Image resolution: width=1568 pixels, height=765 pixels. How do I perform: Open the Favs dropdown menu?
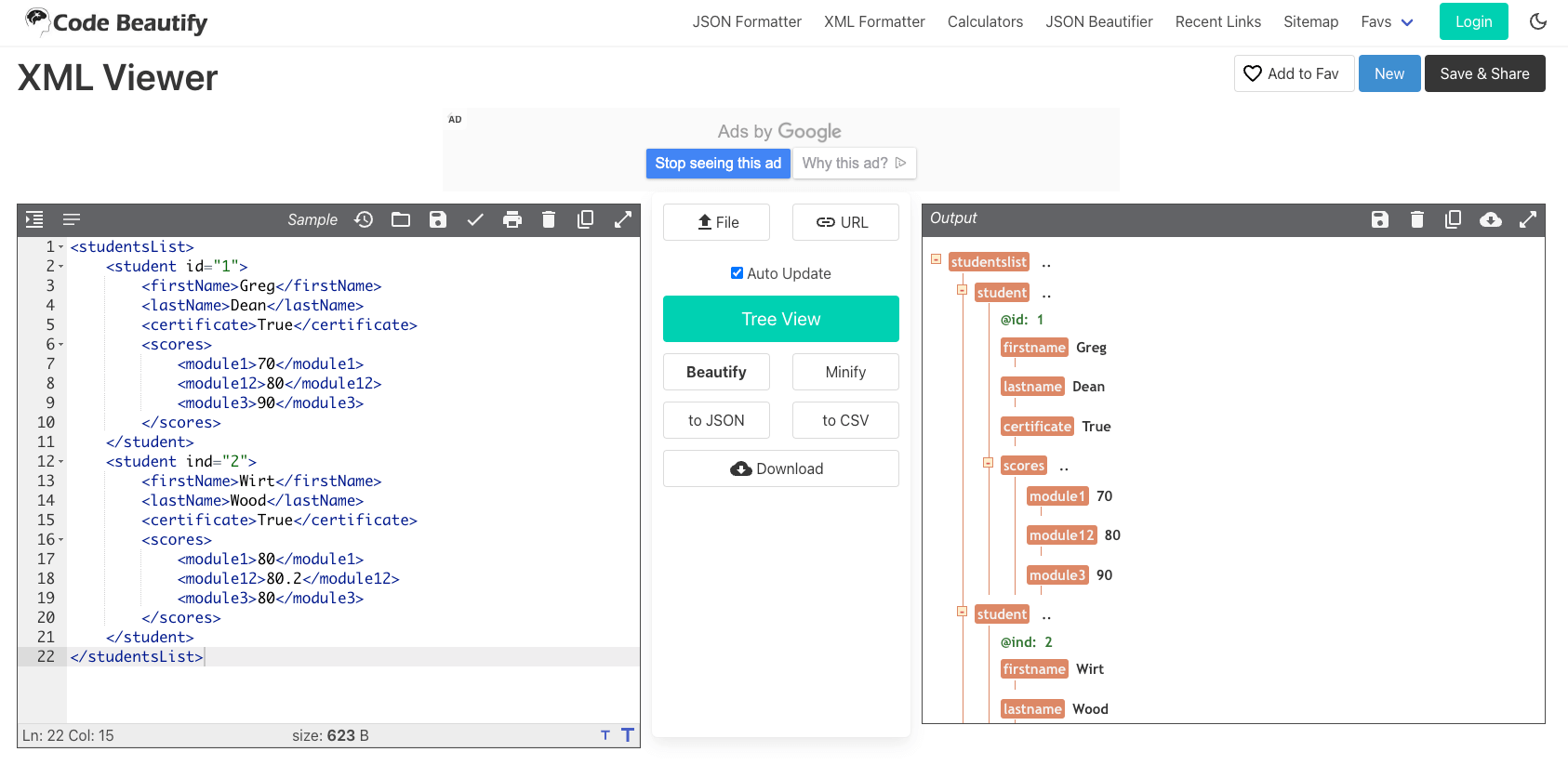(x=1387, y=21)
